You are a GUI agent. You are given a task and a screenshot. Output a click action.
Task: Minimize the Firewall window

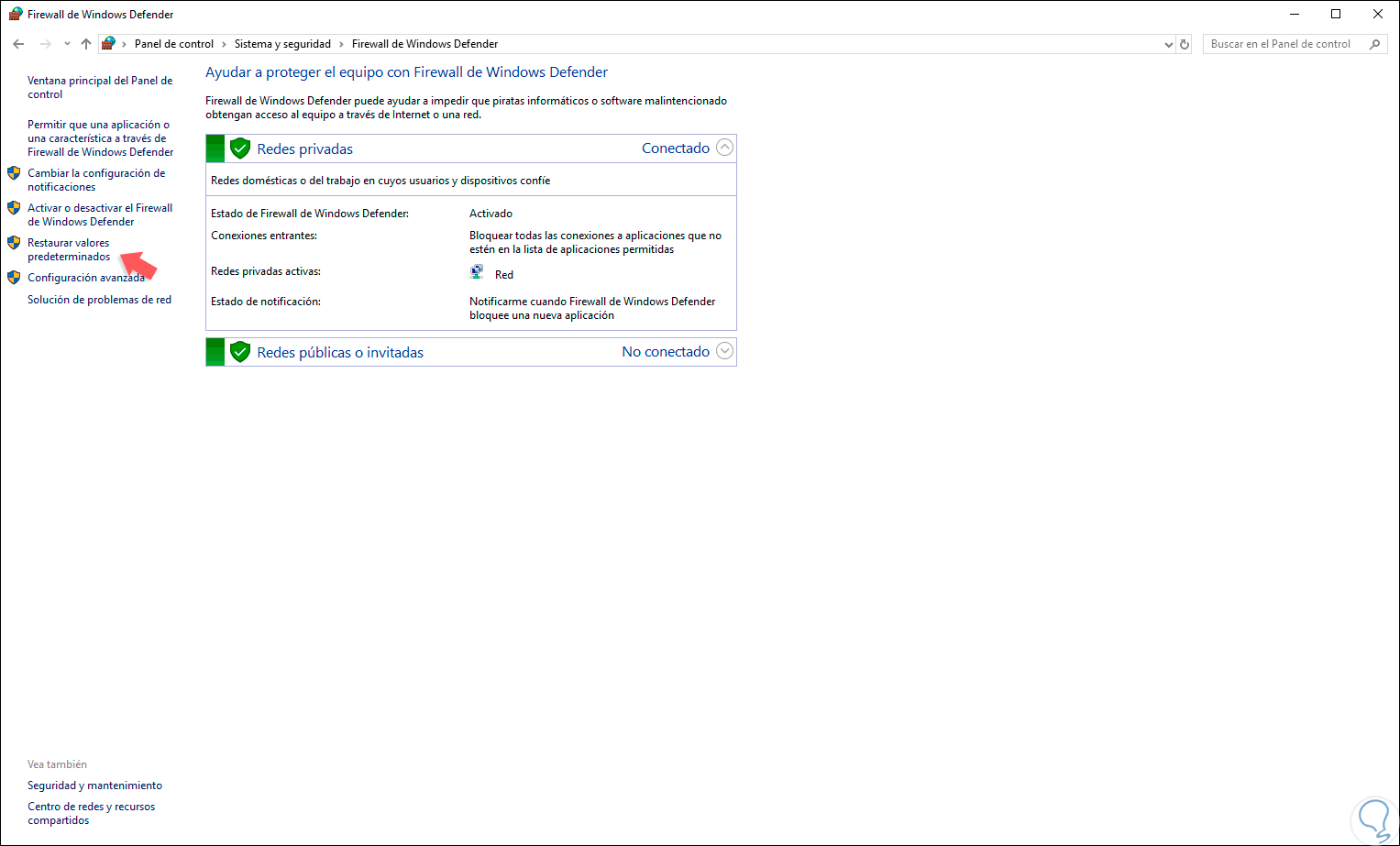coord(1295,14)
